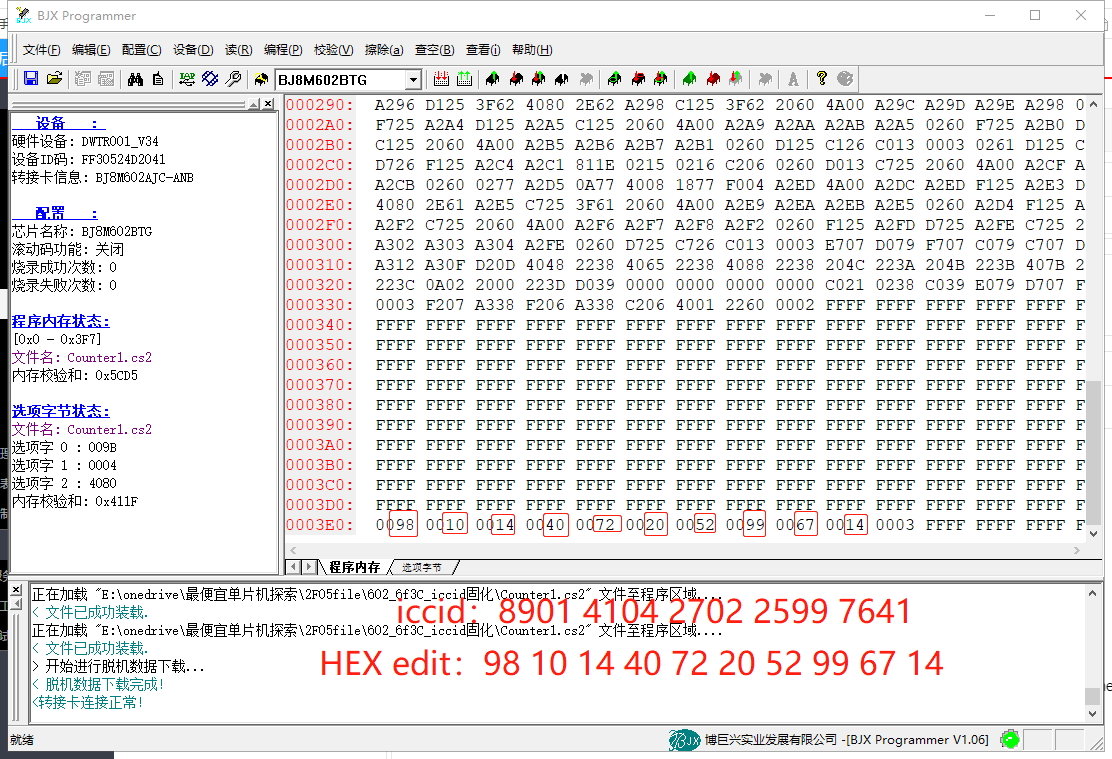Click the red download-arrows buffer icon
1112x759 pixels.
[x=441, y=79]
